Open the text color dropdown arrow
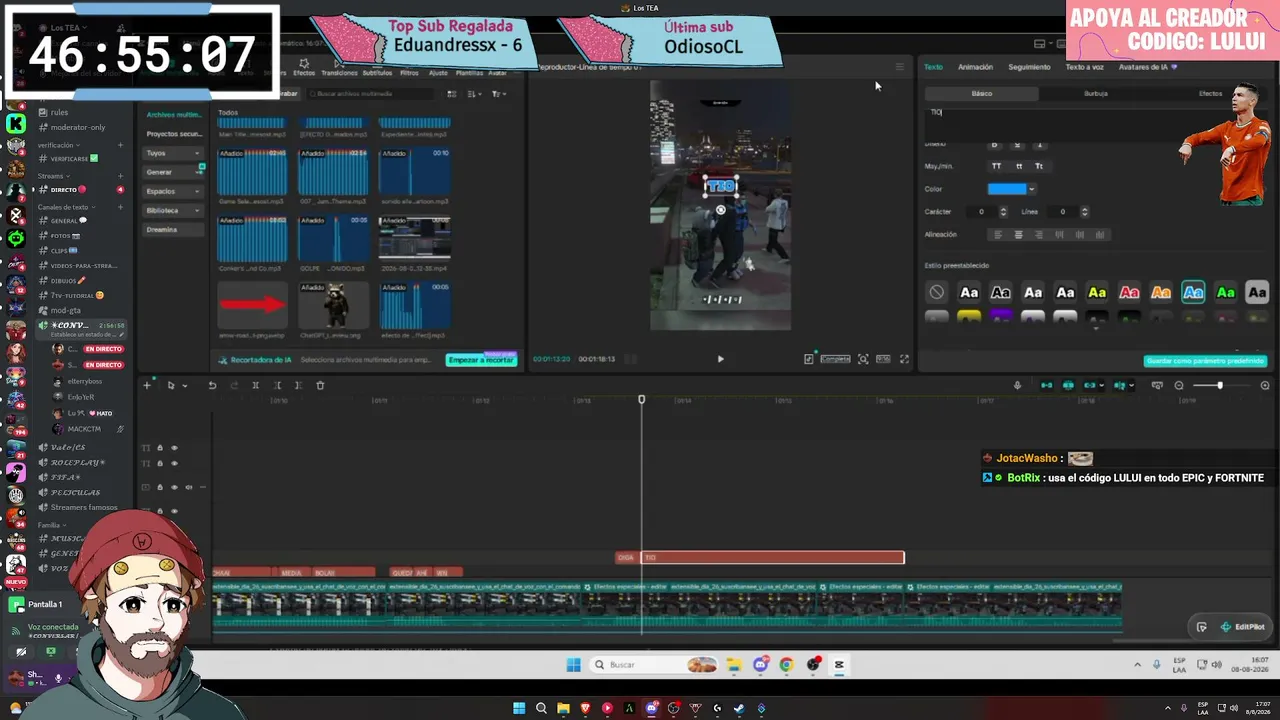 pos(1031,189)
